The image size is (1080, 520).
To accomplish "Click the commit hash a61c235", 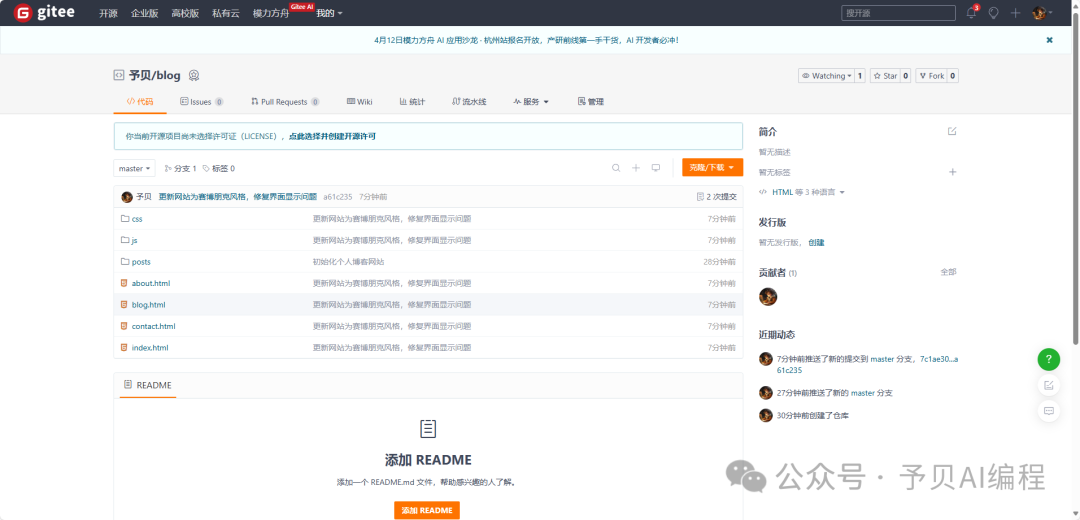I will tap(338, 196).
